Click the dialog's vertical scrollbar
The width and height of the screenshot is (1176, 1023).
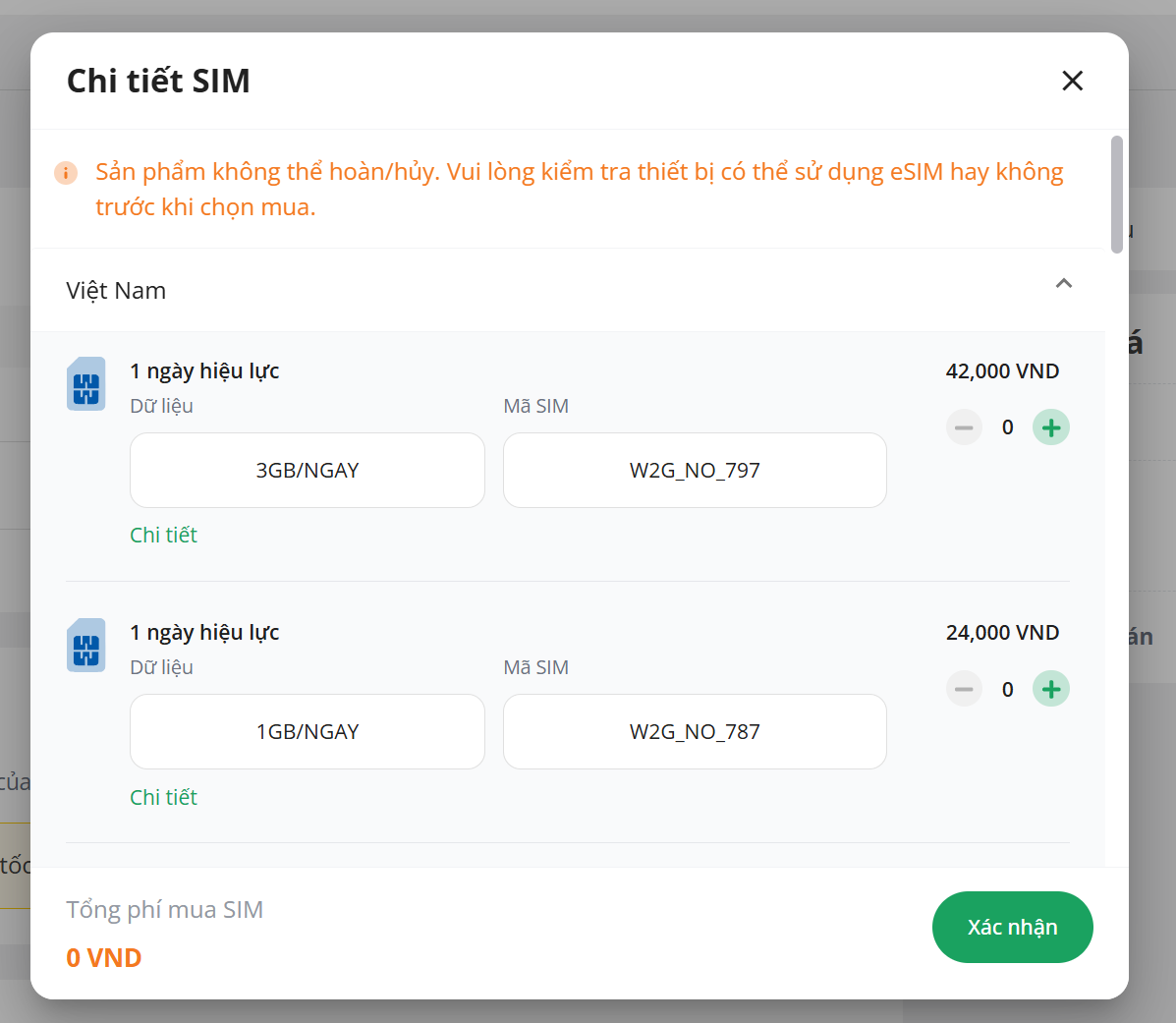pyautogui.click(x=1116, y=195)
